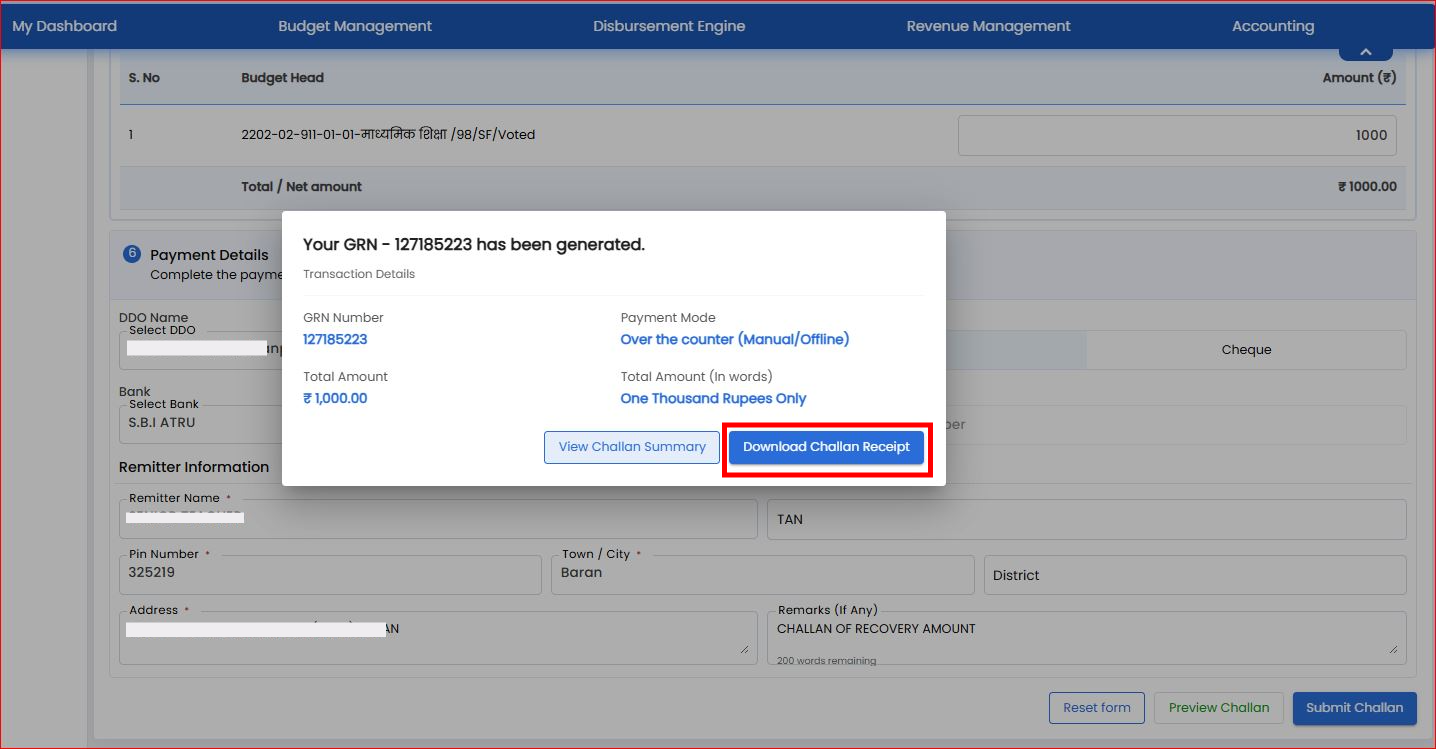Choose the Cheque payment option

pyautogui.click(x=1246, y=350)
